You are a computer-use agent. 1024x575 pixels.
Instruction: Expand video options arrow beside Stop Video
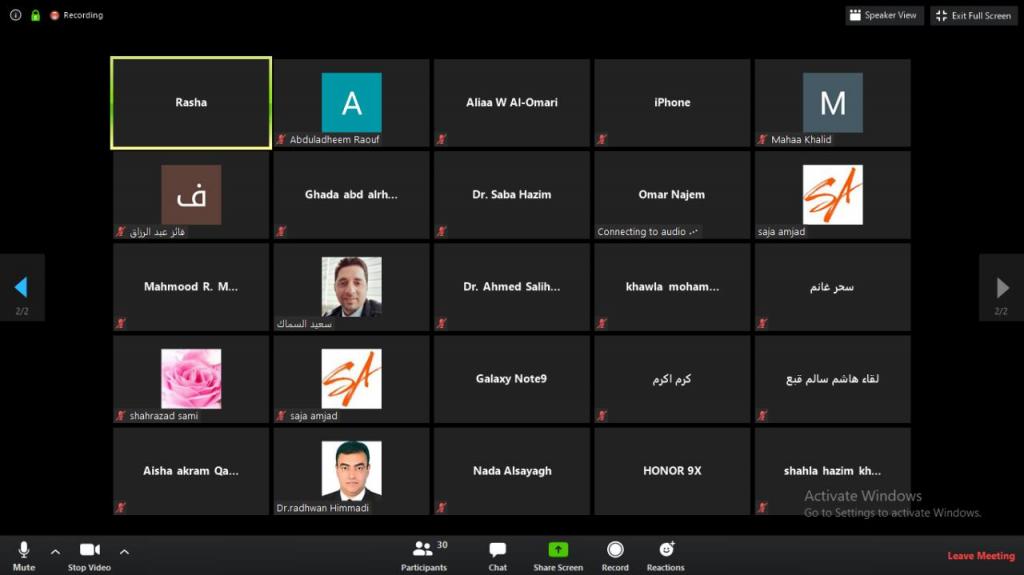124,551
